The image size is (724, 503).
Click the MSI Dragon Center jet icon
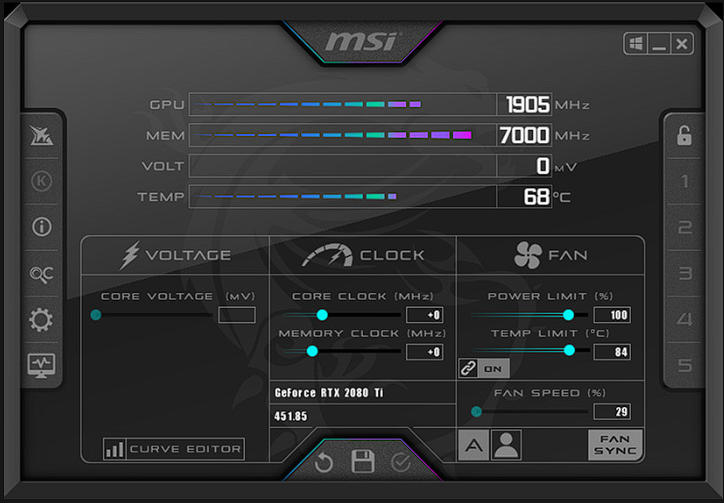coord(42,135)
